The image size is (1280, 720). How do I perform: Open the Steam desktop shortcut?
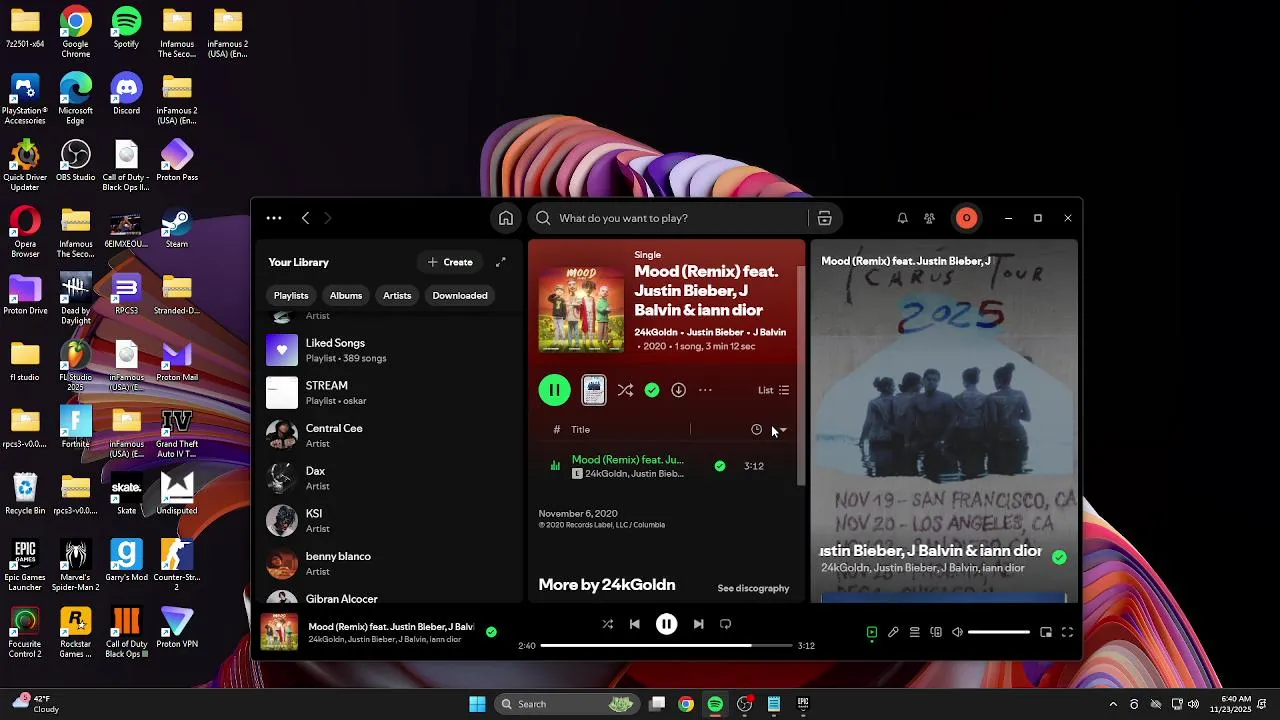point(177,228)
